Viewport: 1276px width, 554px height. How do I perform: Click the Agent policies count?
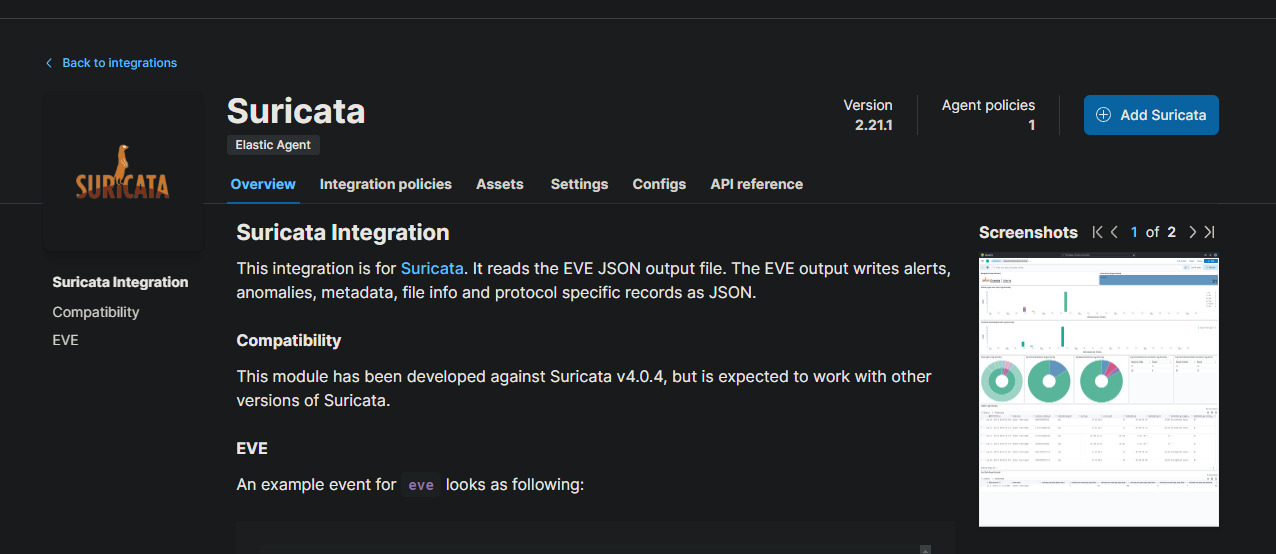tap(1031, 125)
